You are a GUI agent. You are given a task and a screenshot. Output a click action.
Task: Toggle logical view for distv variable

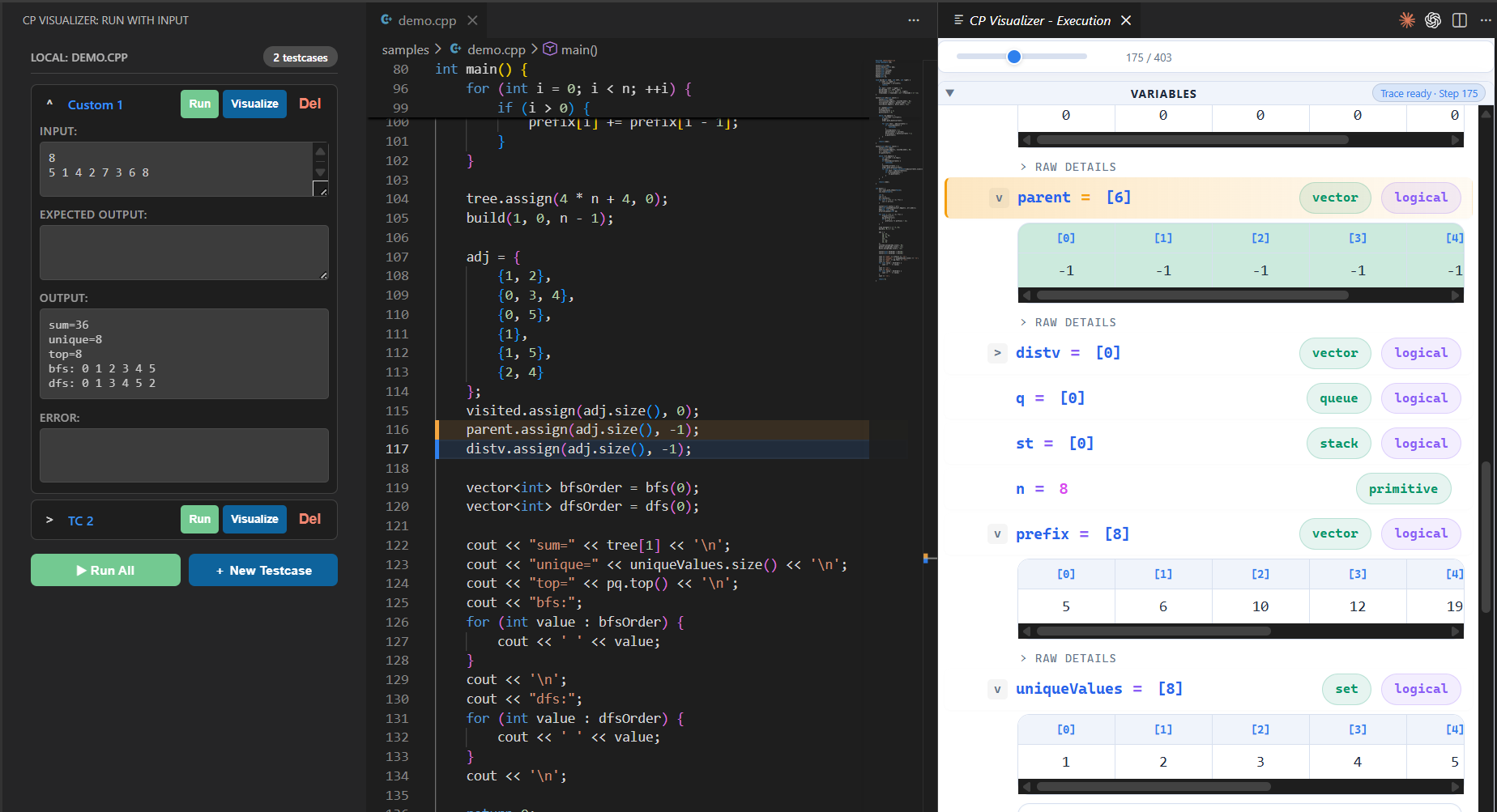[x=1421, y=353]
